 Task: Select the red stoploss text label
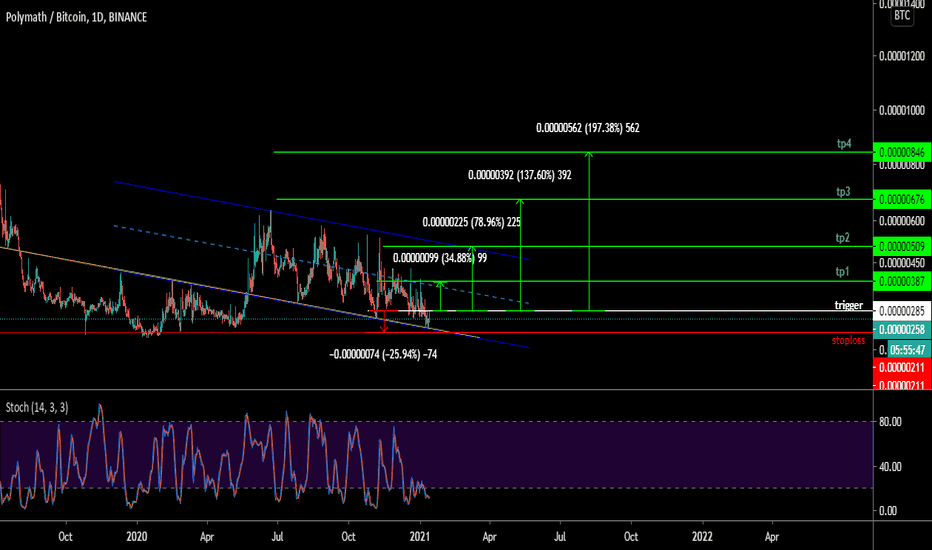tap(848, 341)
